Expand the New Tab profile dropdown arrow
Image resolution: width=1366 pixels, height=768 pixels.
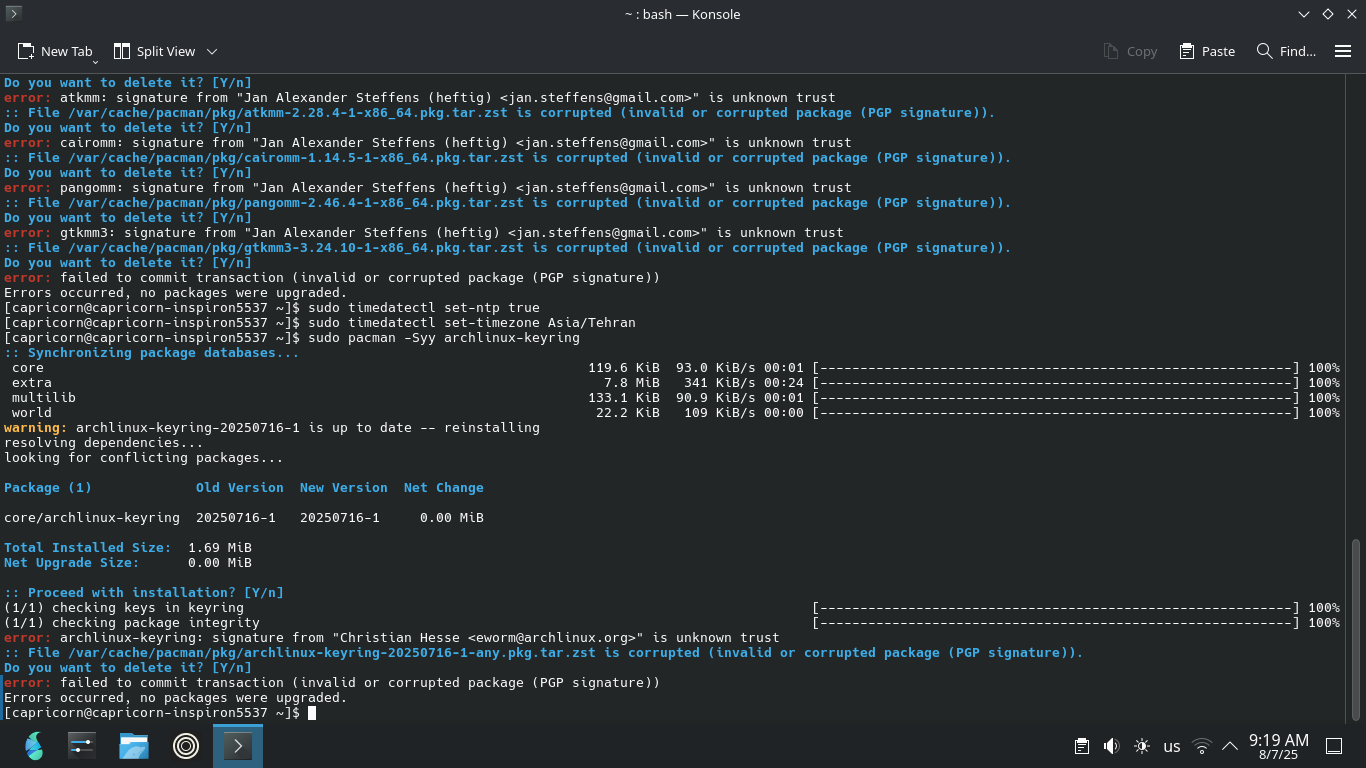click(95, 61)
